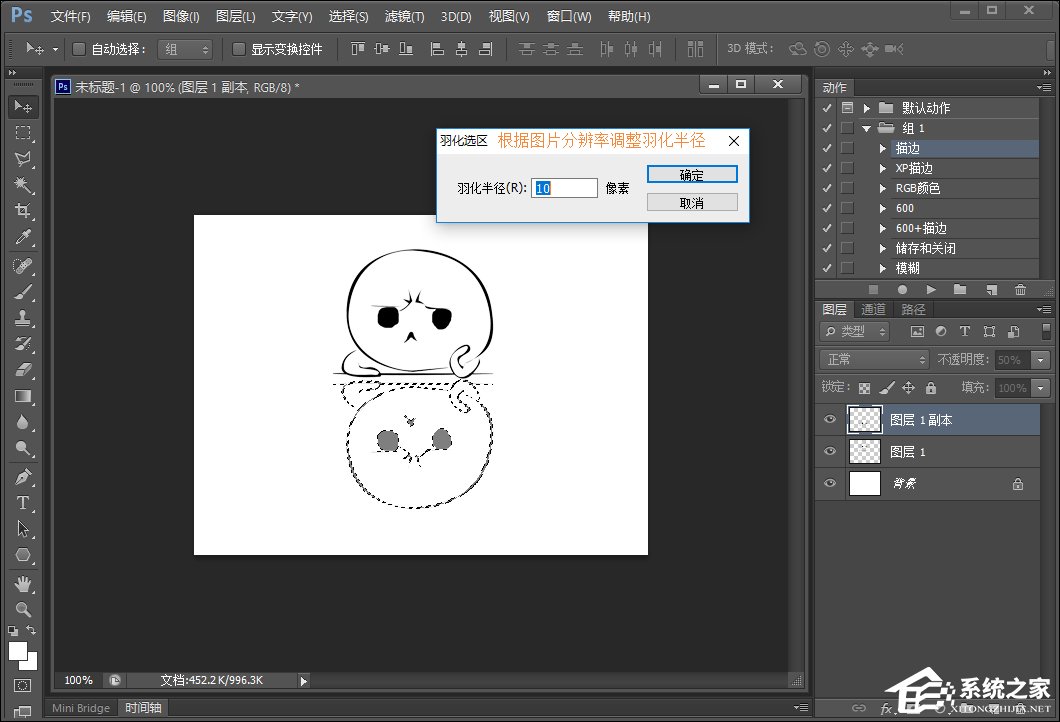Click the lock all icon in Layers panel
Screen dimensions: 1060x722
coord(931,388)
